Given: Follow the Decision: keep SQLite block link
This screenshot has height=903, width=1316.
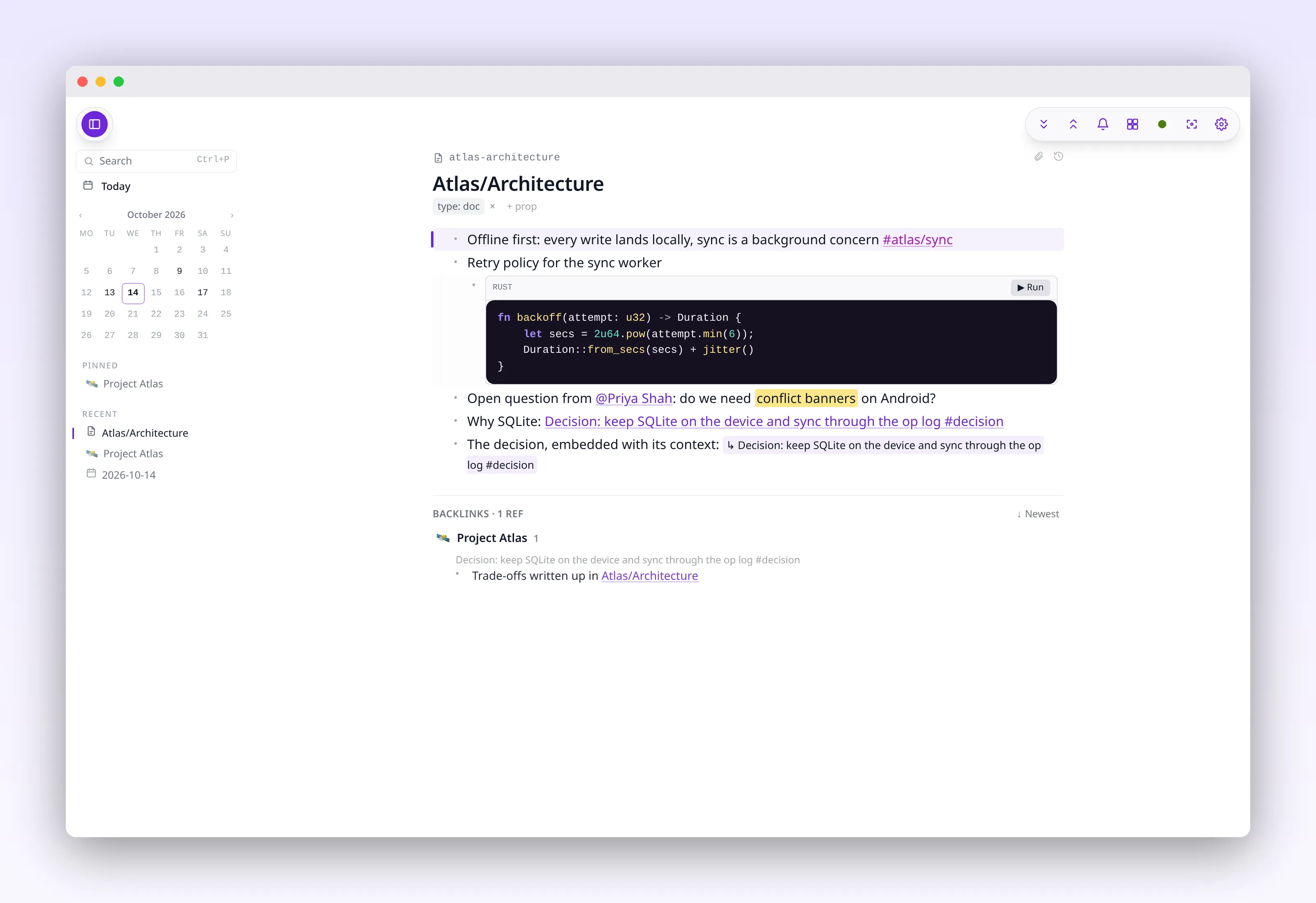Looking at the screenshot, I should (x=774, y=421).
